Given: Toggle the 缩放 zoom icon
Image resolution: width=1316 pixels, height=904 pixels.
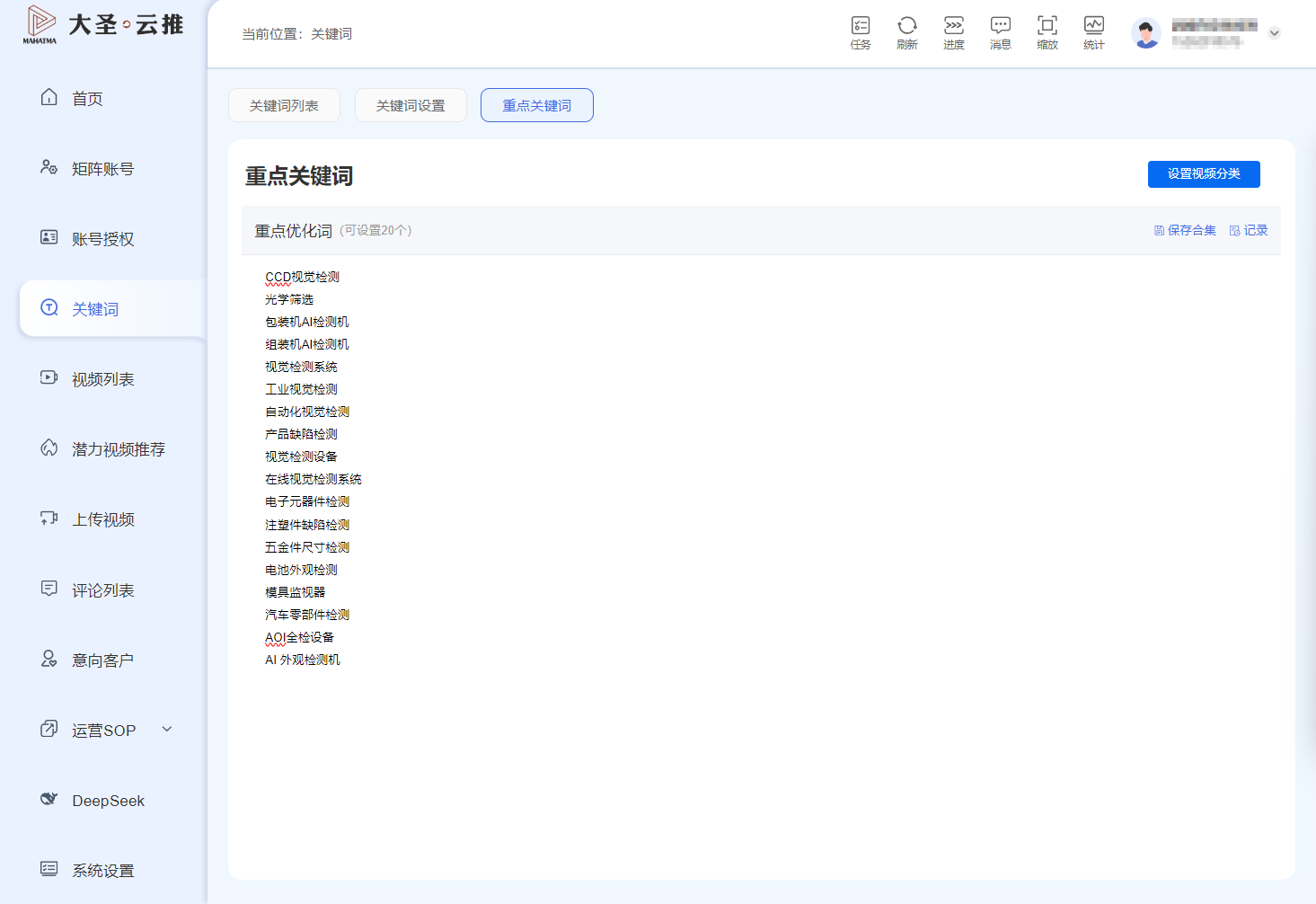Looking at the screenshot, I should [1047, 32].
